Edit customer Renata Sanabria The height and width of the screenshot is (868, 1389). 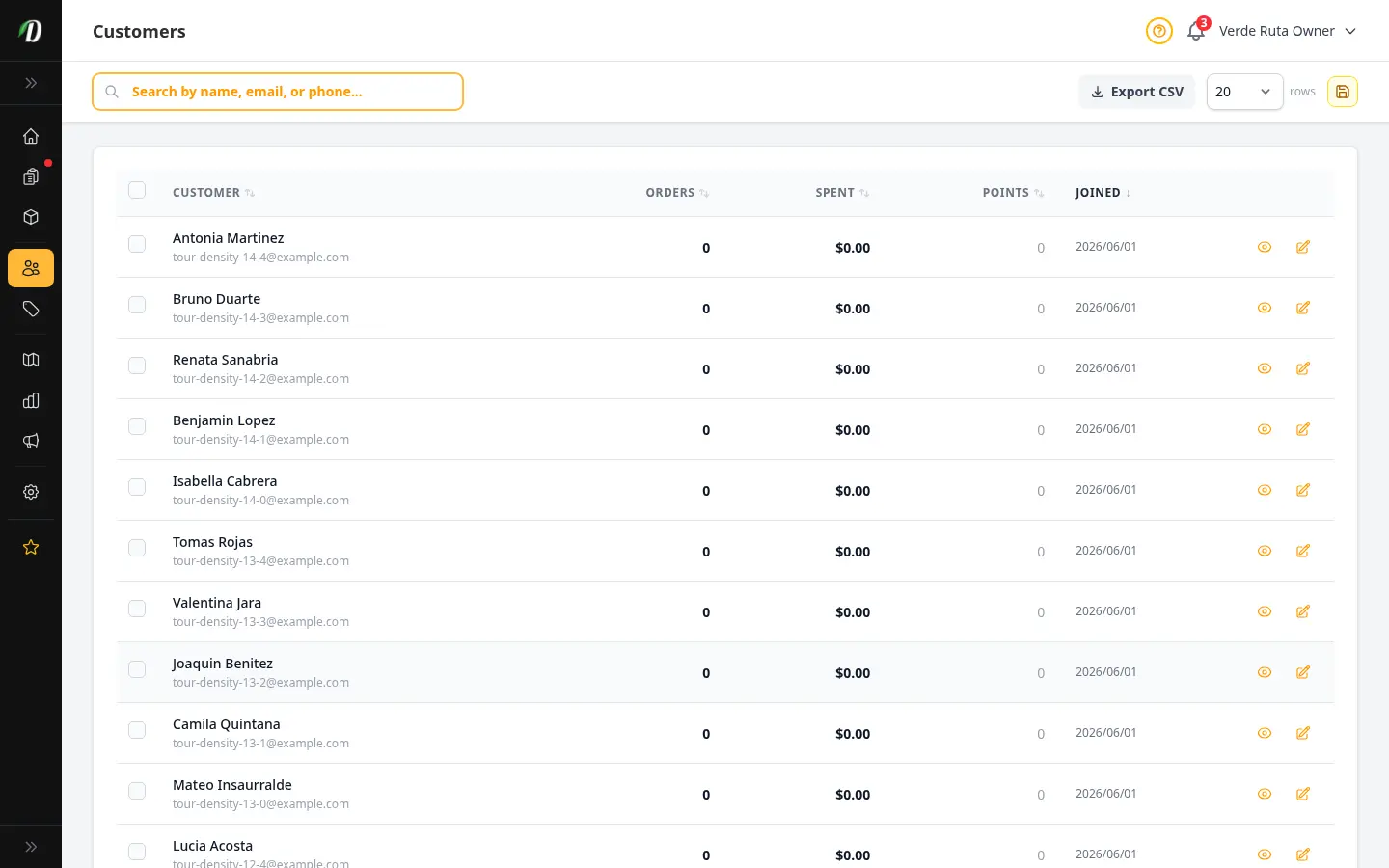[x=1303, y=368]
